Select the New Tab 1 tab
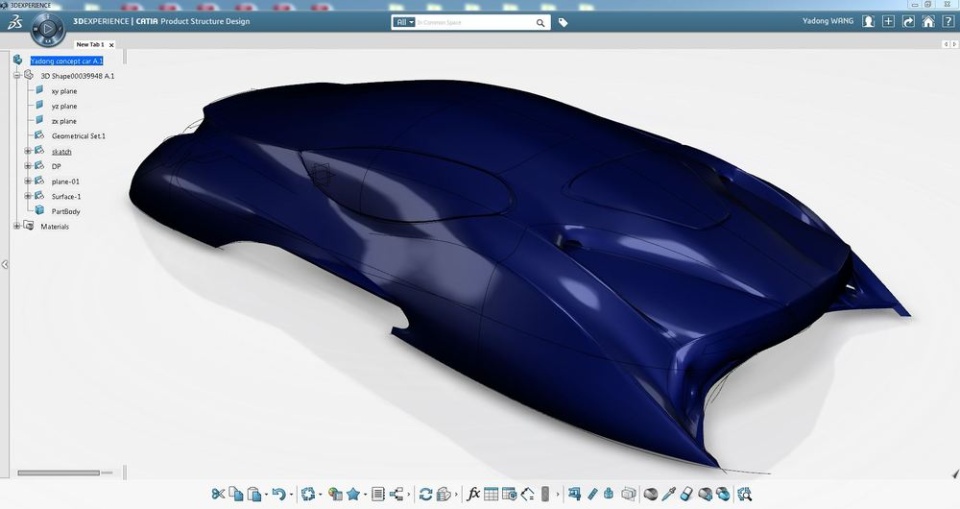 click(90, 45)
